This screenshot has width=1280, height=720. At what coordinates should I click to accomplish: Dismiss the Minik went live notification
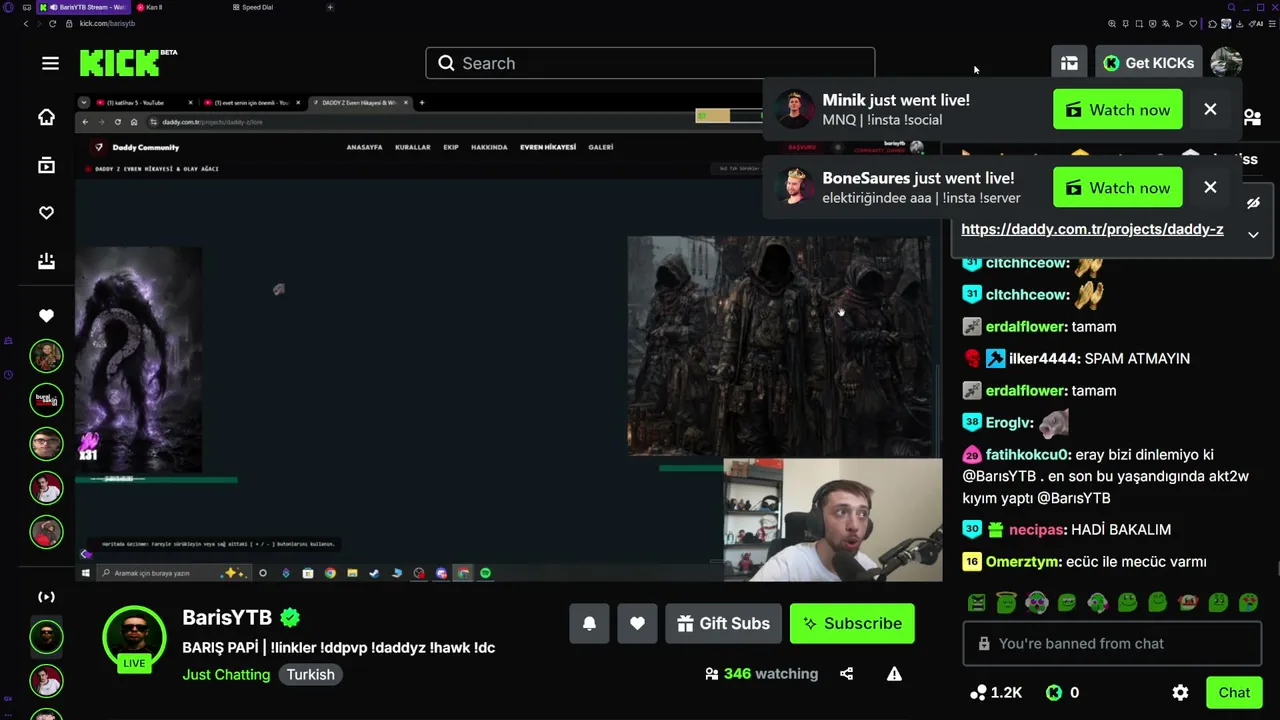[1210, 109]
